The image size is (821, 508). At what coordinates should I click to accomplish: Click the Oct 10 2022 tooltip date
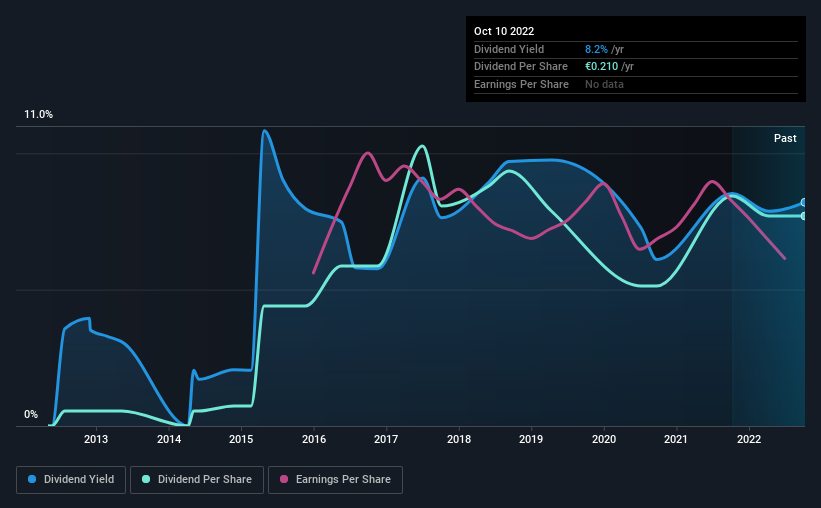(x=504, y=31)
